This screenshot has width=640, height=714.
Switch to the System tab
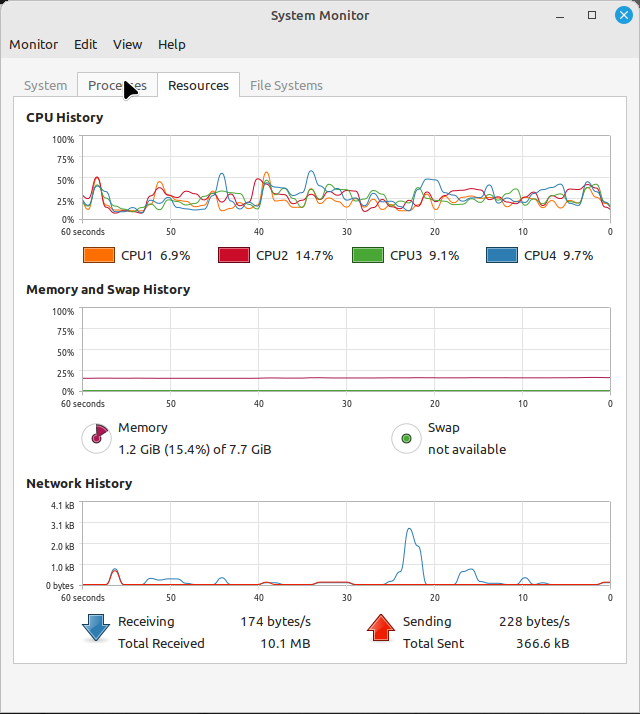pyautogui.click(x=46, y=86)
